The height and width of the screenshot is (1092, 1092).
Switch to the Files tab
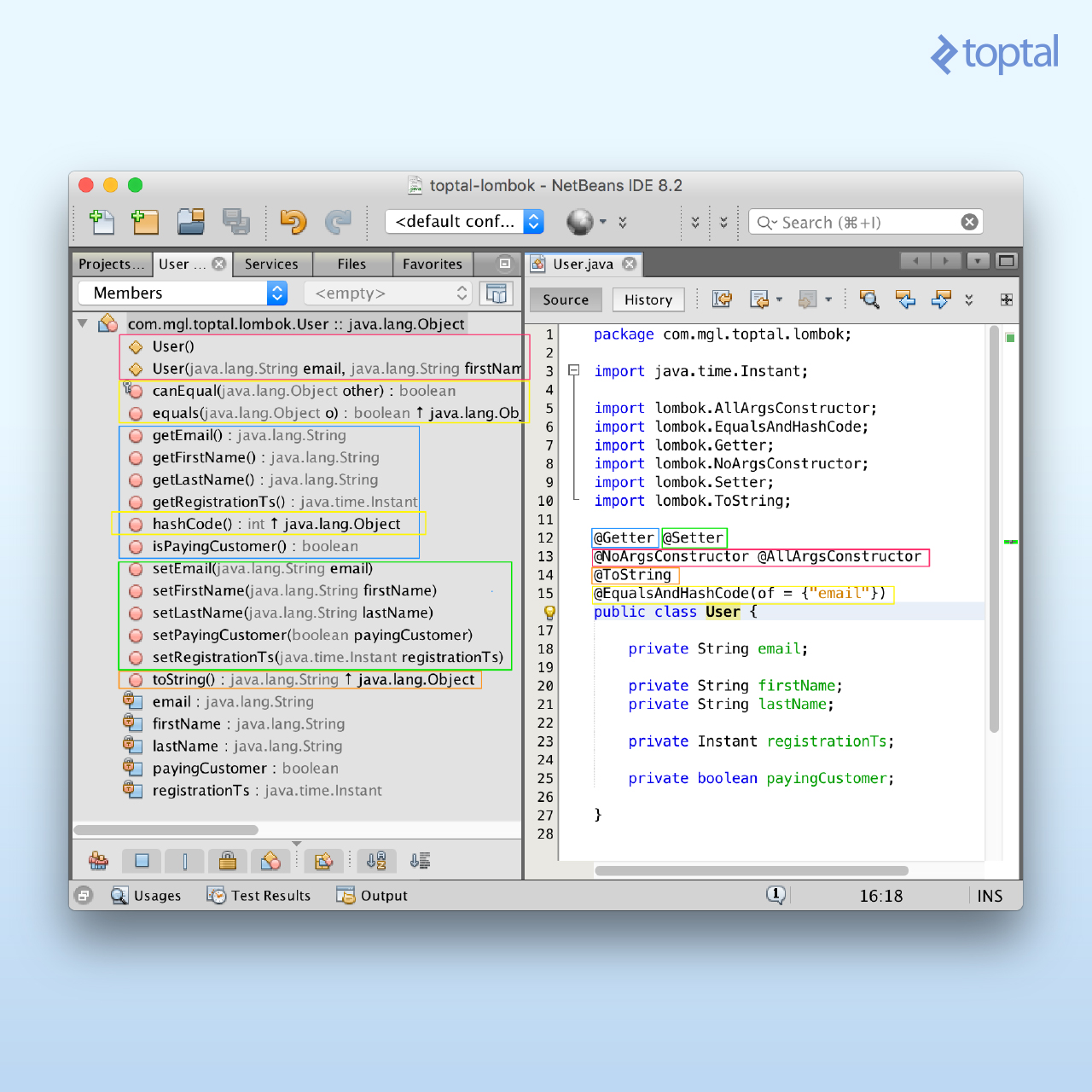351,264
